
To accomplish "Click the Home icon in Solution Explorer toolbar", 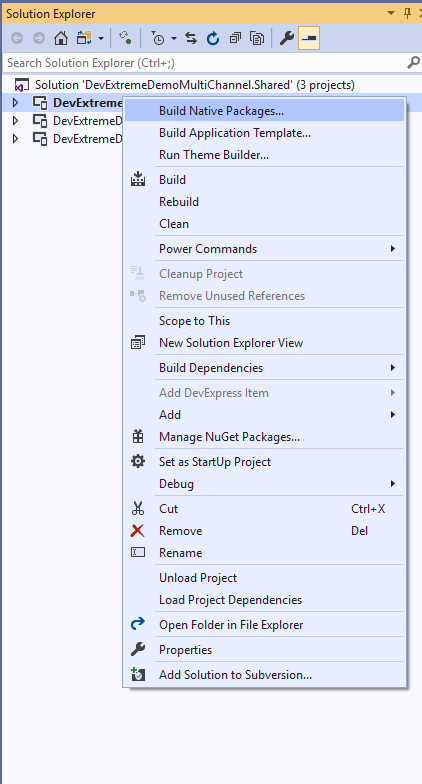I will tap(61, 38).
